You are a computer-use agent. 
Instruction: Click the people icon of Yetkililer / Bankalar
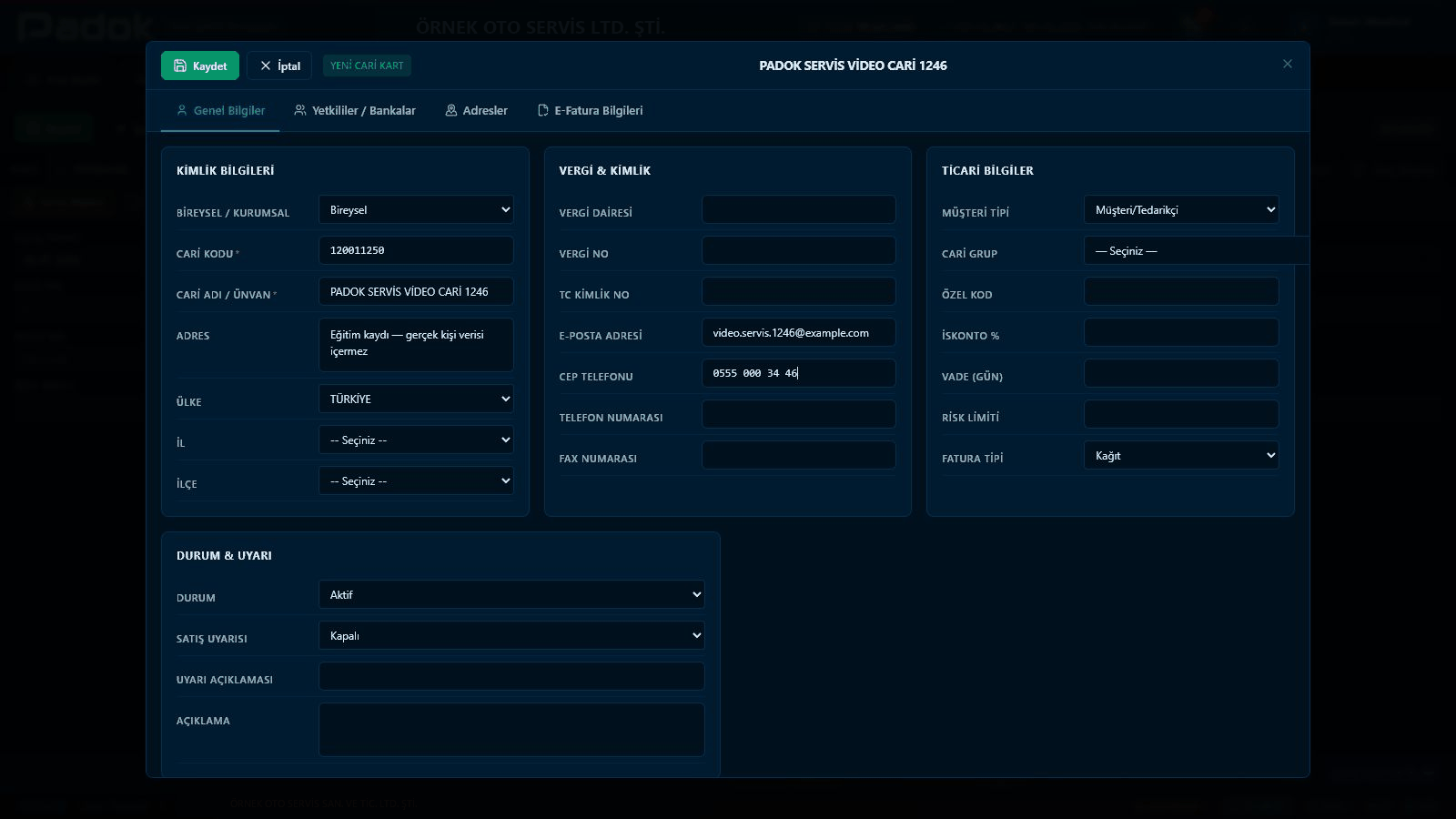point(300,110)
